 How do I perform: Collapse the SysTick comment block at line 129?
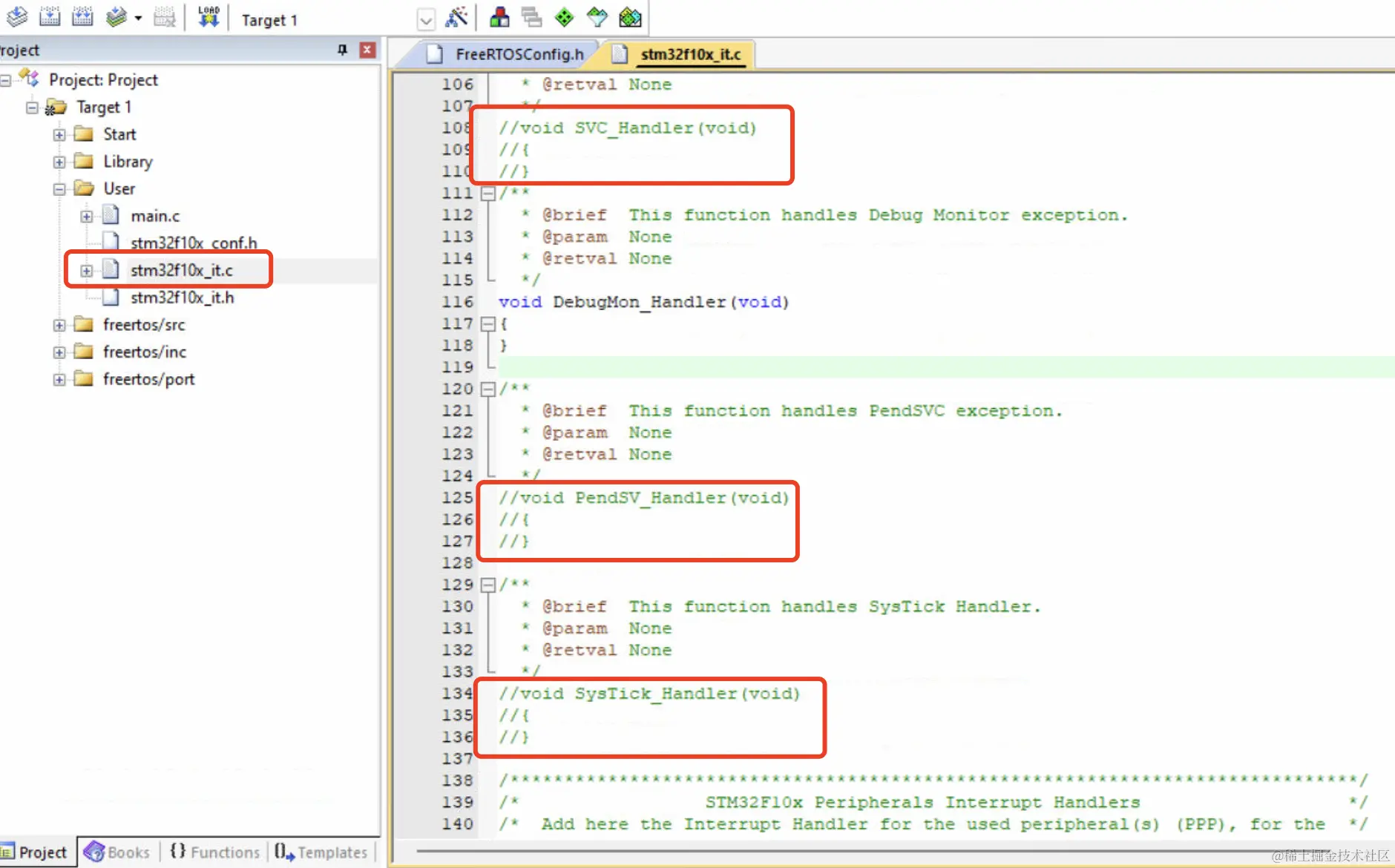coord(488,585)
